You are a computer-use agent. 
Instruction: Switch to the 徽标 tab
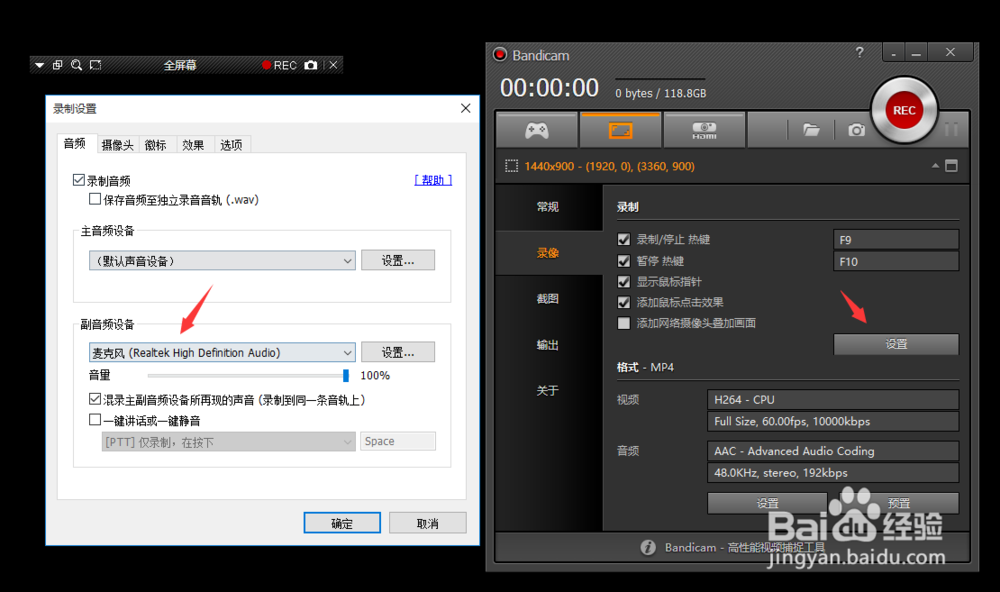click(155, 145)
